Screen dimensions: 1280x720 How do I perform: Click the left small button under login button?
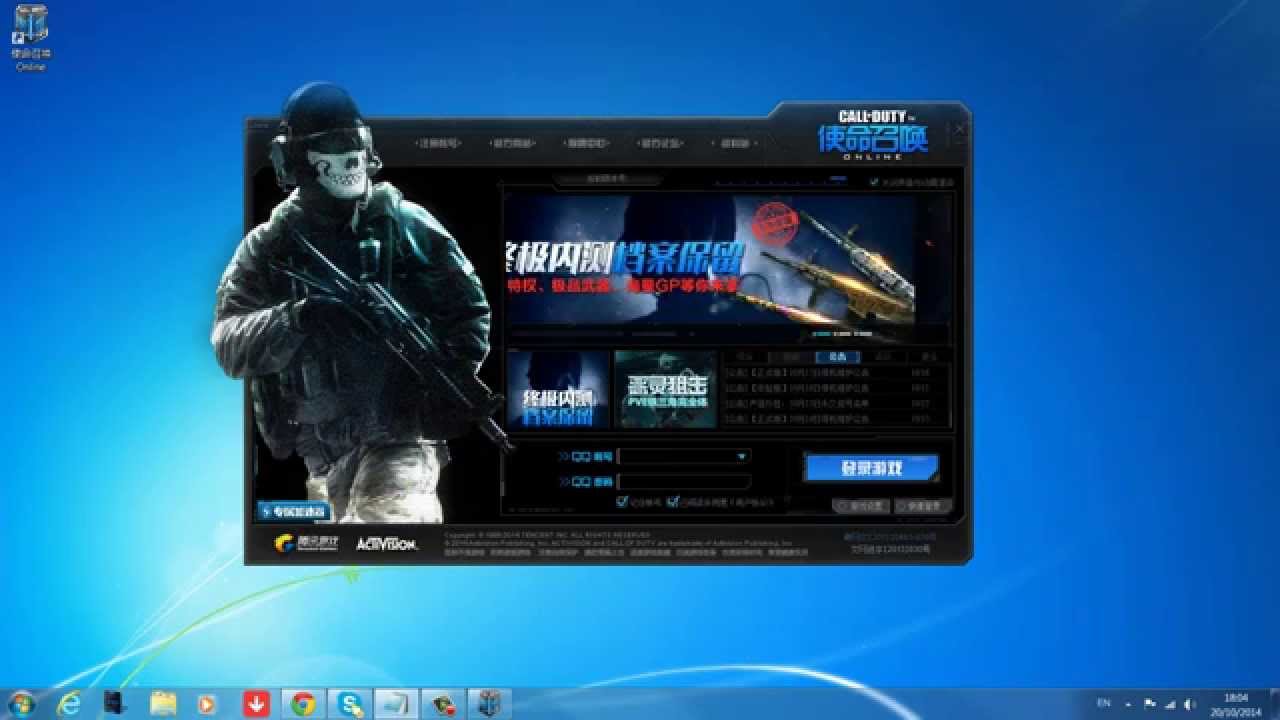(x=861, y=507)
